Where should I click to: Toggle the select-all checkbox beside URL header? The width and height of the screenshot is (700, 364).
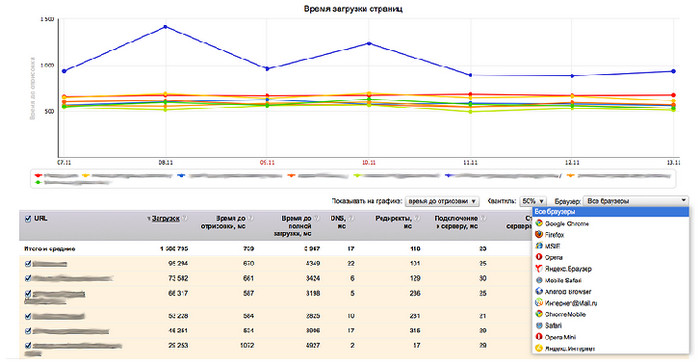click(28, 219)
